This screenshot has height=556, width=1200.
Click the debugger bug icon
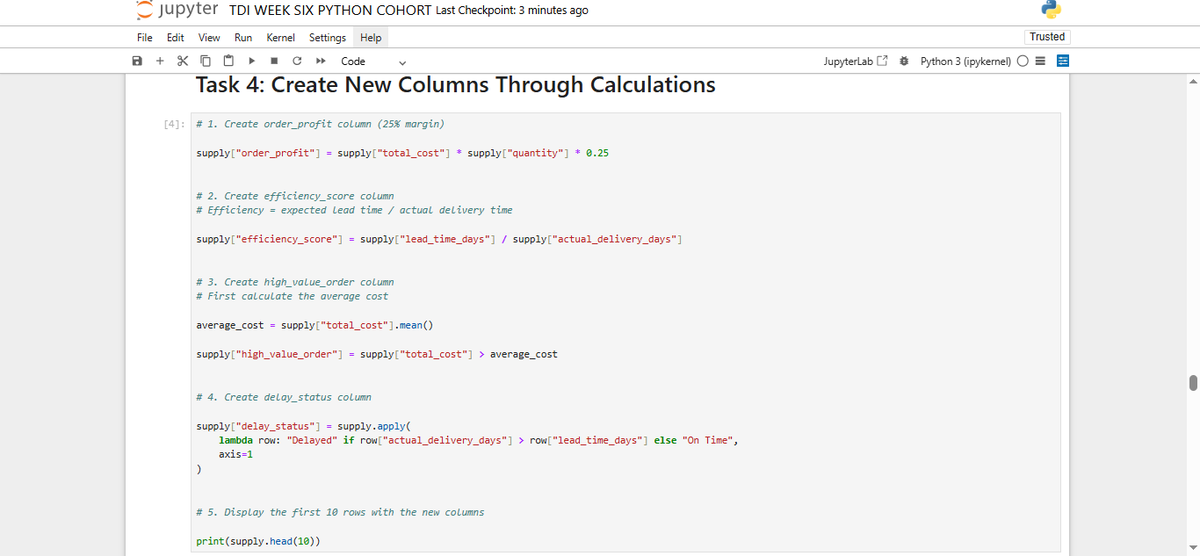[x=904, y=61]
